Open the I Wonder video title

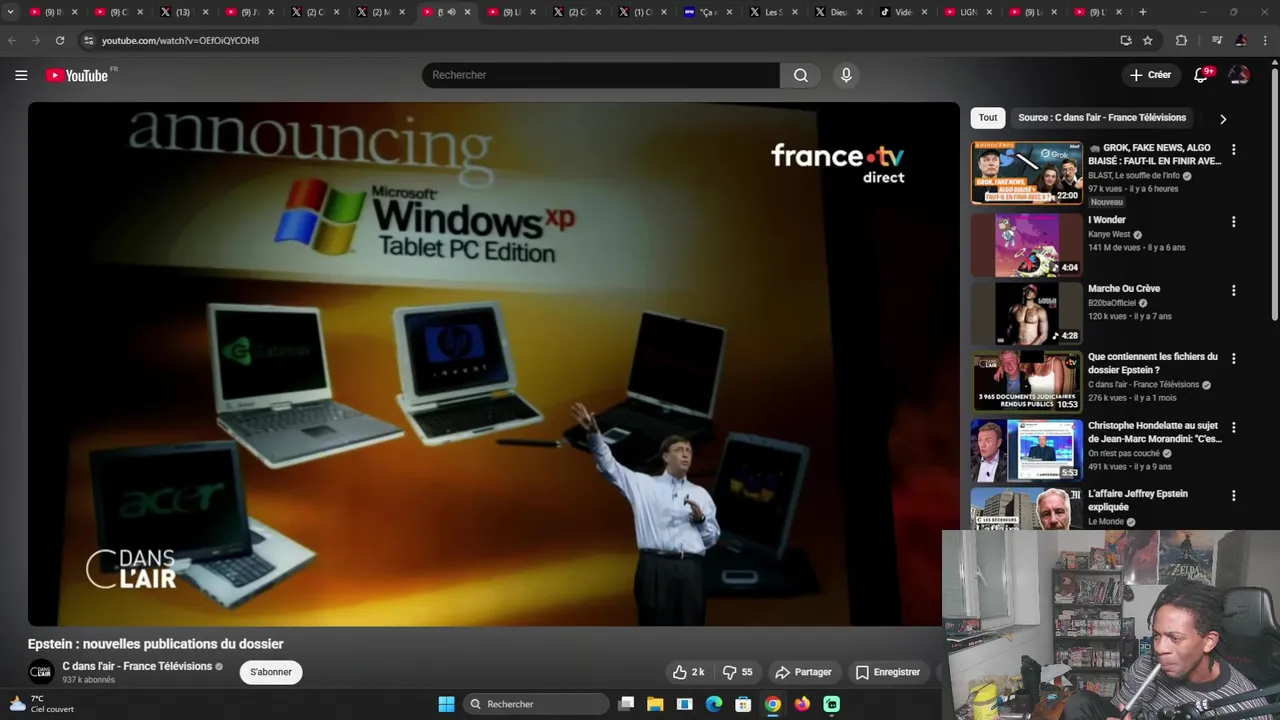pyautogui.click(x=1107, y=220)
